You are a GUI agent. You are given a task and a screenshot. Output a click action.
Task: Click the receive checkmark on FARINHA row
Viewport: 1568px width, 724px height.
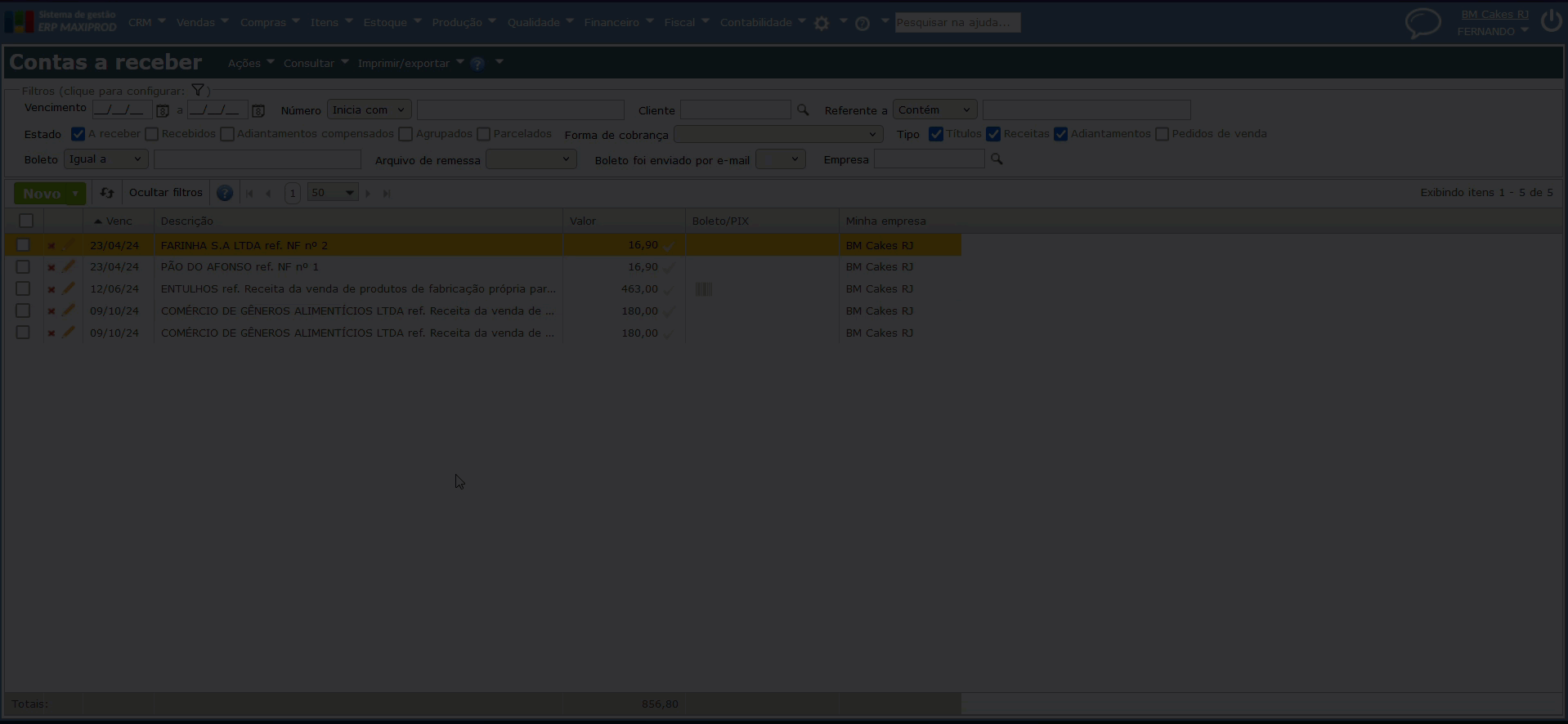tap(670, 245)
